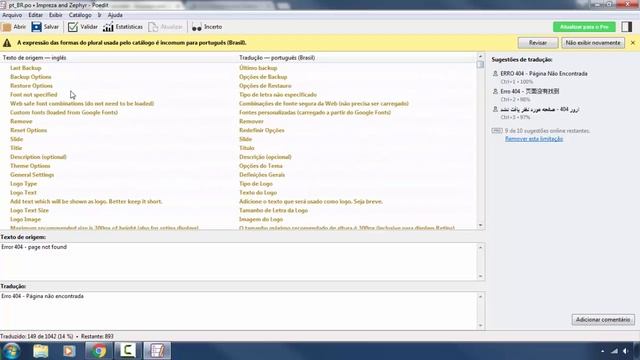Click the green Atualizar para o Pro button
640x360 pixels.
[x=584, y=27]
